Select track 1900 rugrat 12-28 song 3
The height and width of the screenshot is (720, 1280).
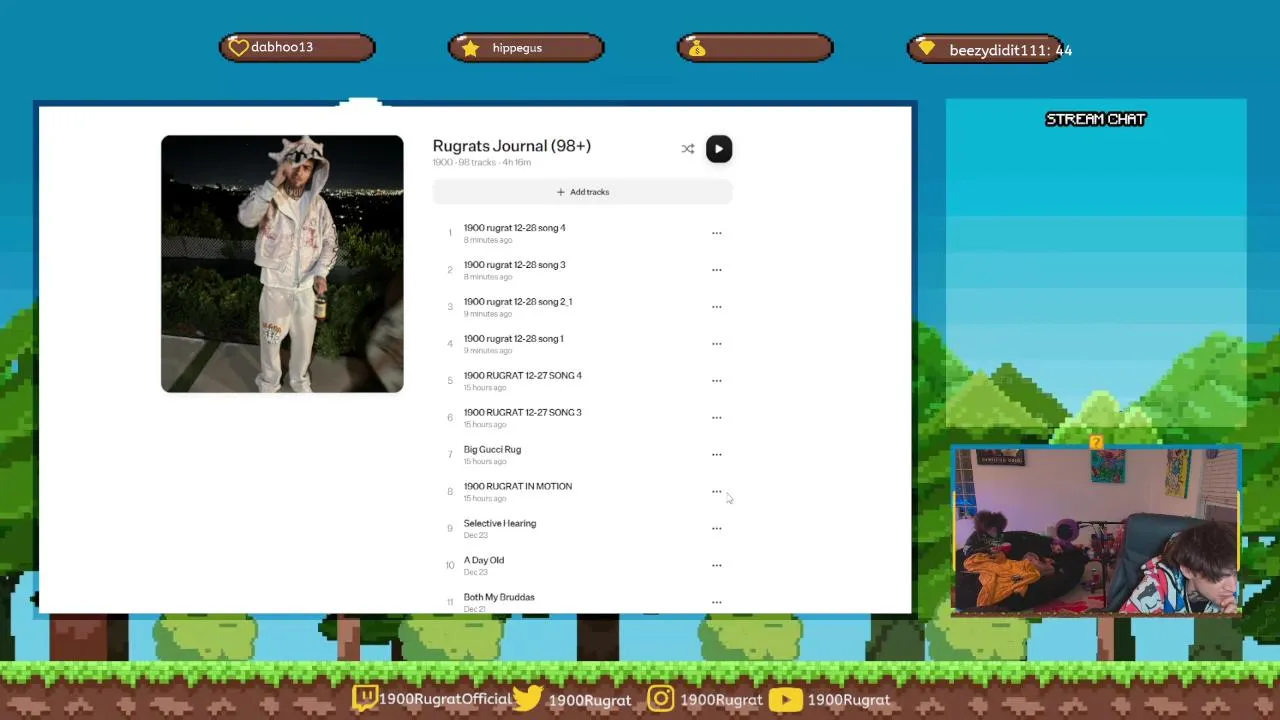[x=514, y=265]
